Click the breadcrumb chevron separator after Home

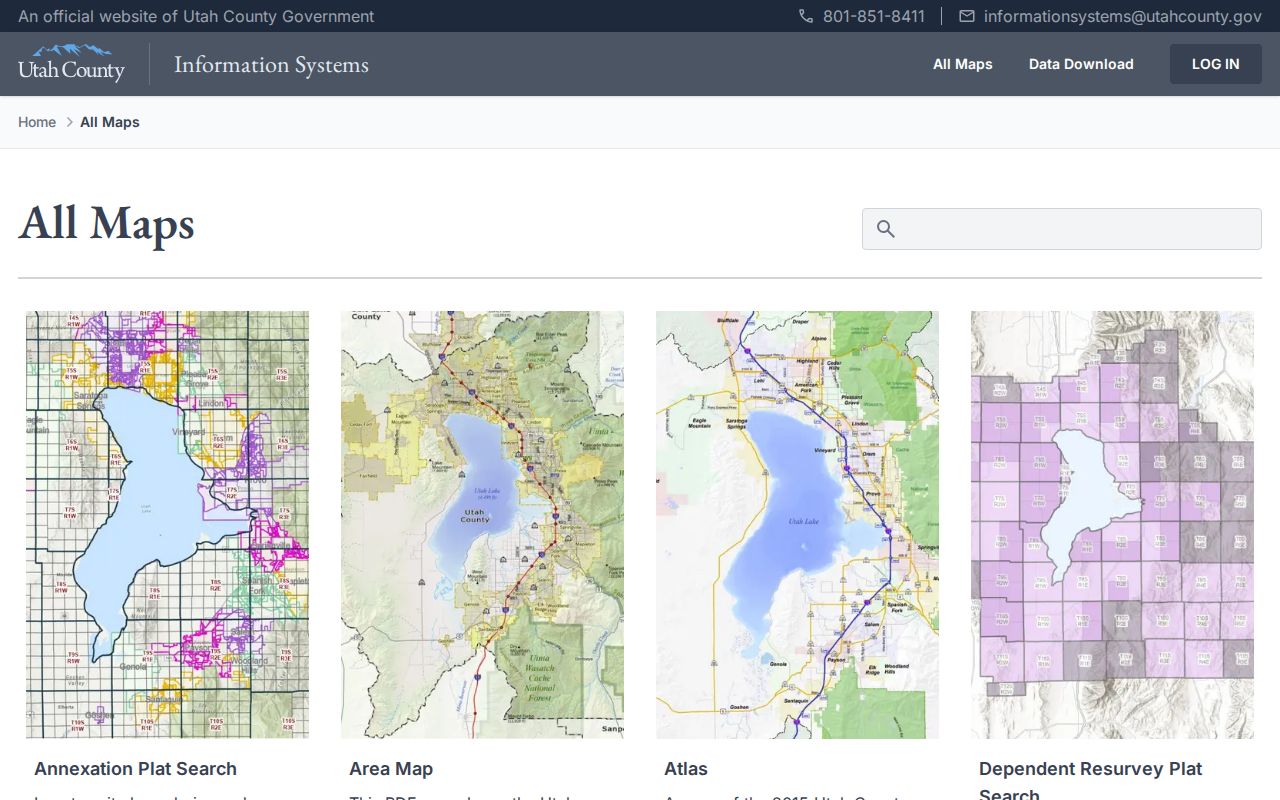[x=70, y=122]
